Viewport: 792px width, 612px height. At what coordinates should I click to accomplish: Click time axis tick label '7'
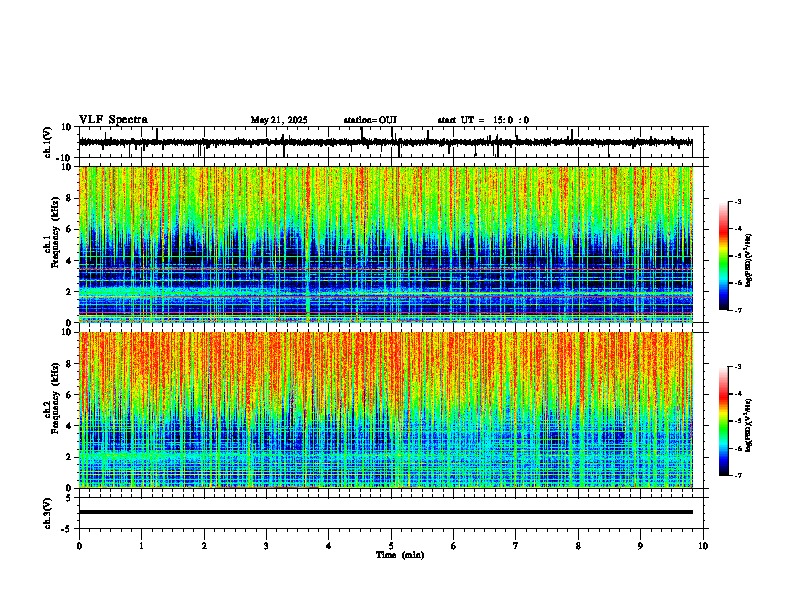pyautogui.click(x=516, y=546)
